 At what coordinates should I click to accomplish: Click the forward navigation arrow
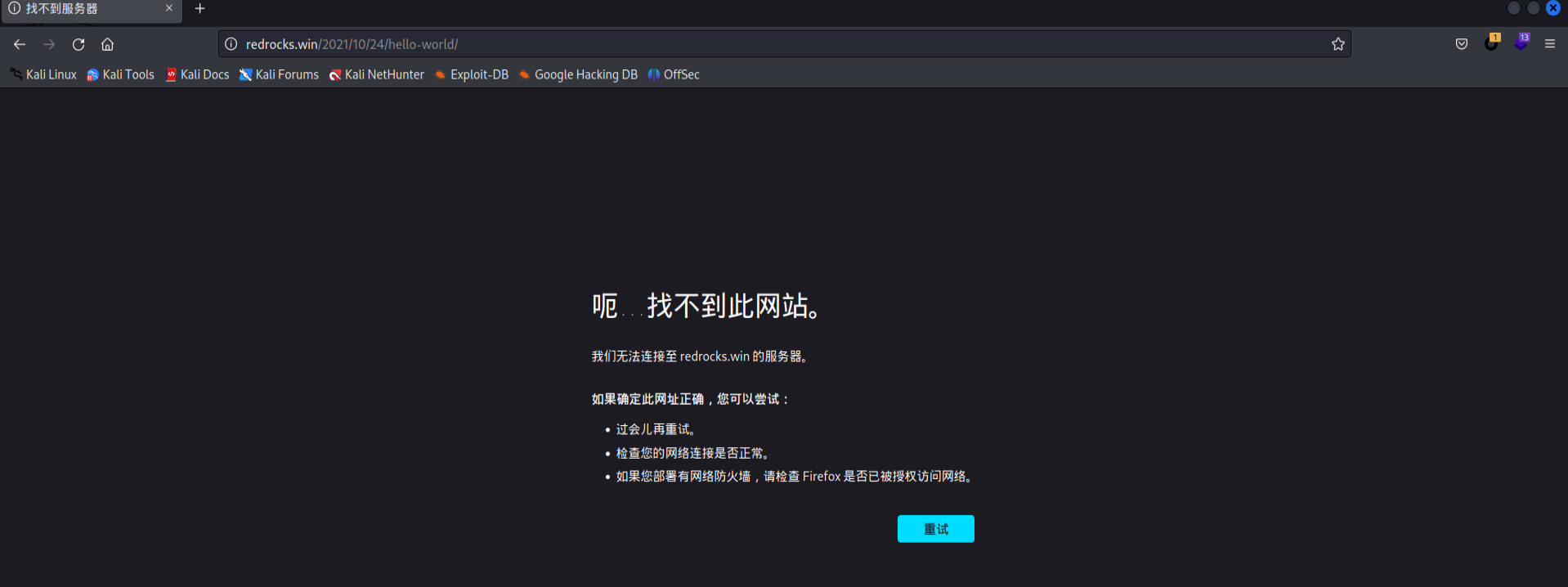pos(49,44)
